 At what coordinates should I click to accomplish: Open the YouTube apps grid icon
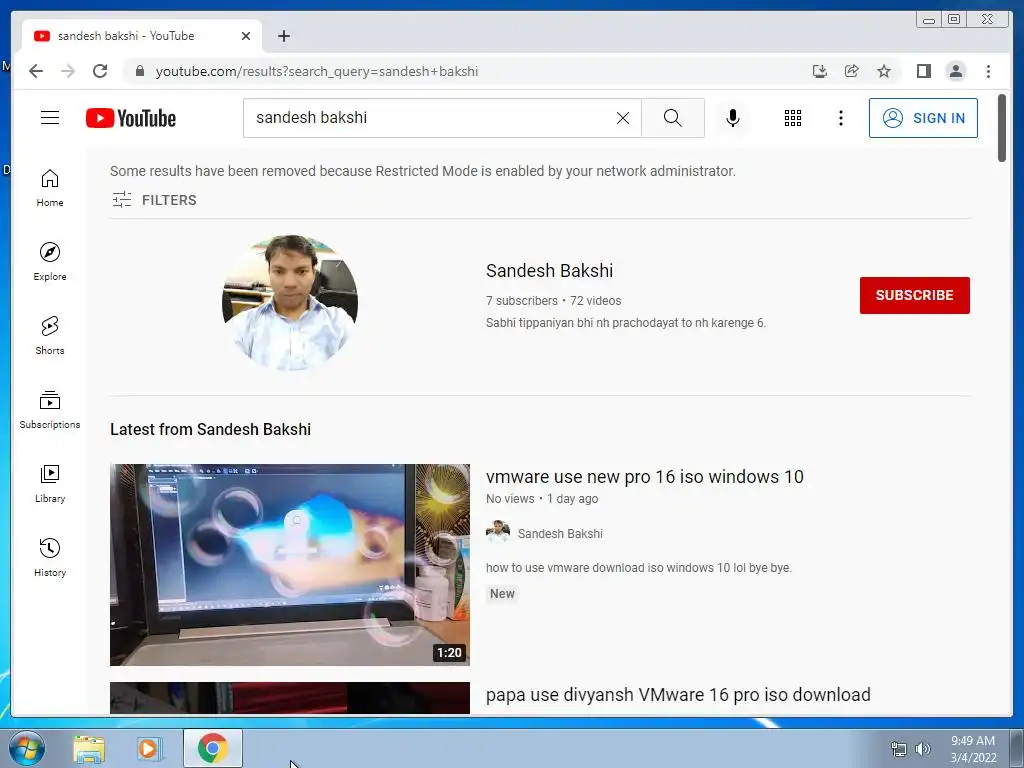tap(793, 118)
